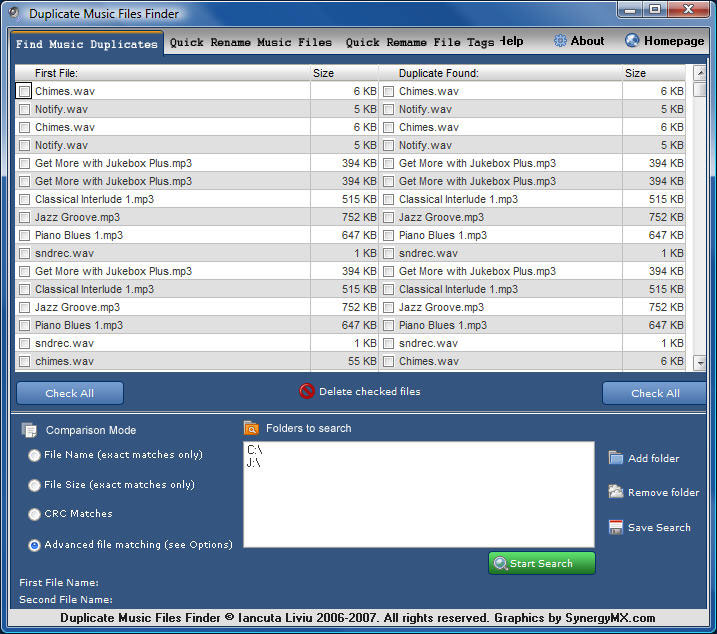717x634 pixels.
Task: Select the C:\ folder entry
Action: tap(255, 450)
